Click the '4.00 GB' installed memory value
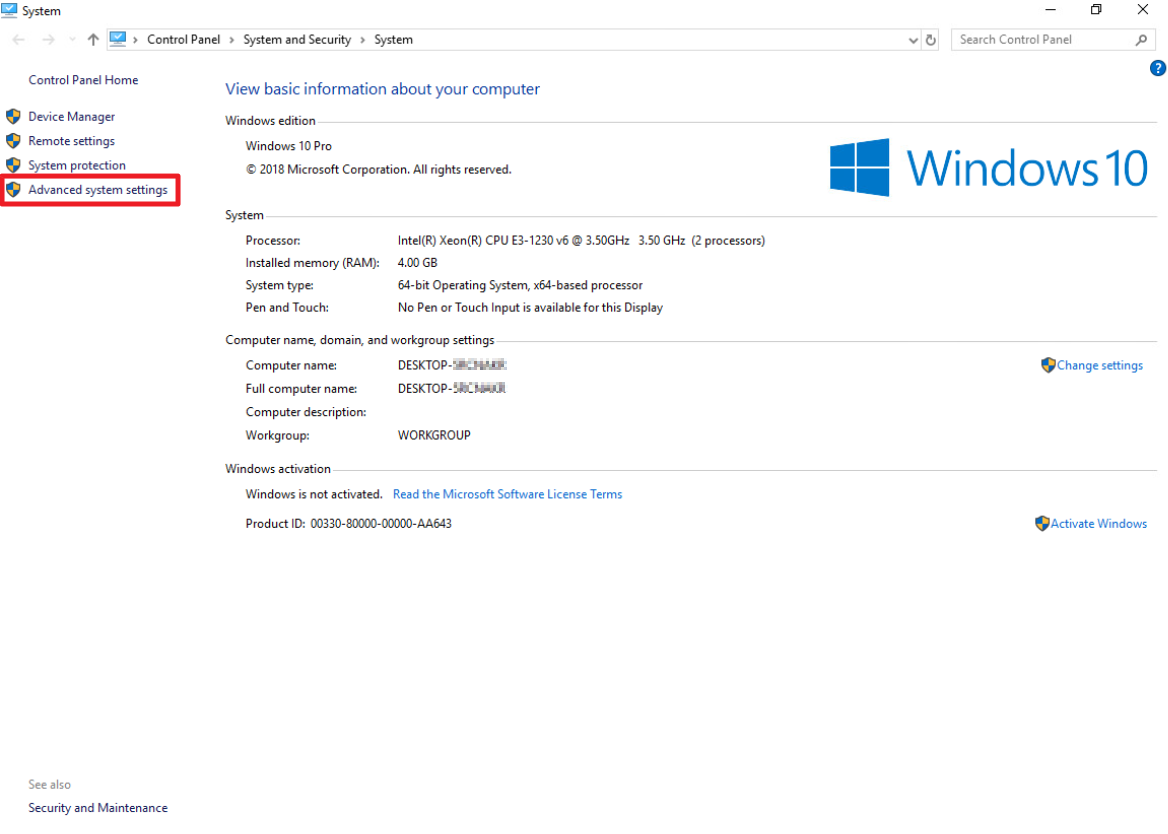Viewport: 1168px width, 834px height. [x=417, y=263]
